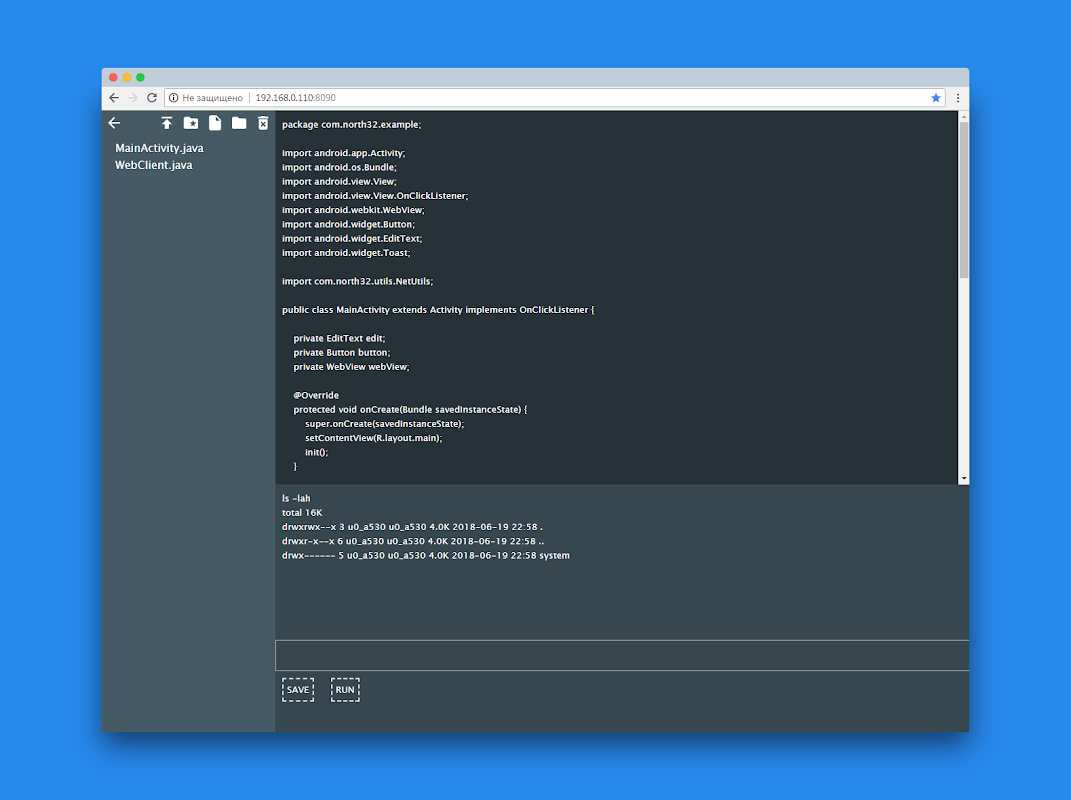Click the 'import android.webkit.WebView;' line
1071x800 pixels.
[x=353, y=210]
